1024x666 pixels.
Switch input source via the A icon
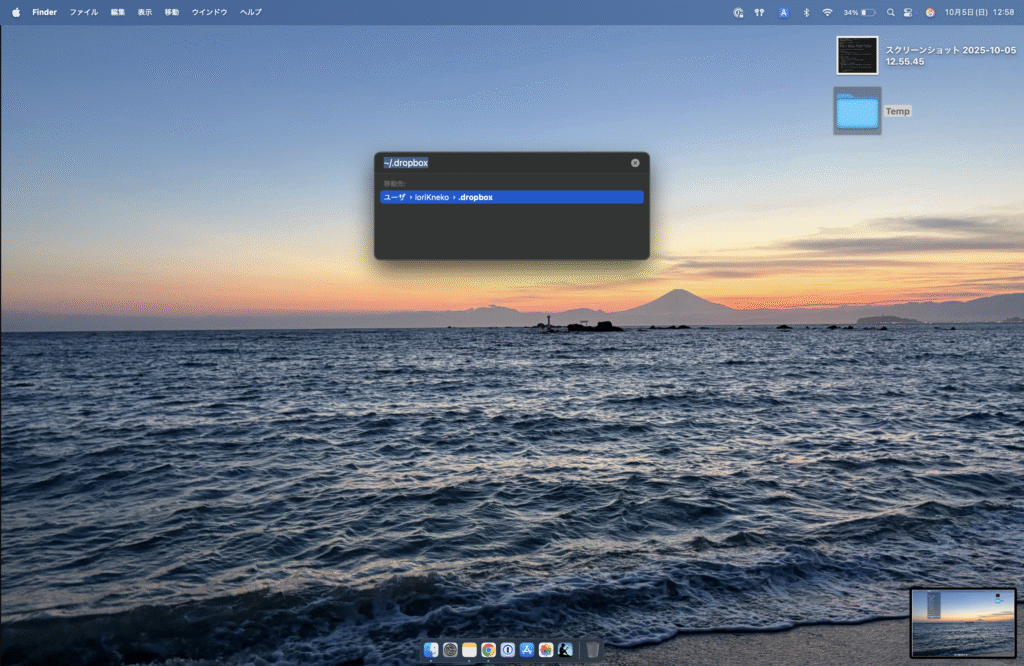tap(784, 12)
